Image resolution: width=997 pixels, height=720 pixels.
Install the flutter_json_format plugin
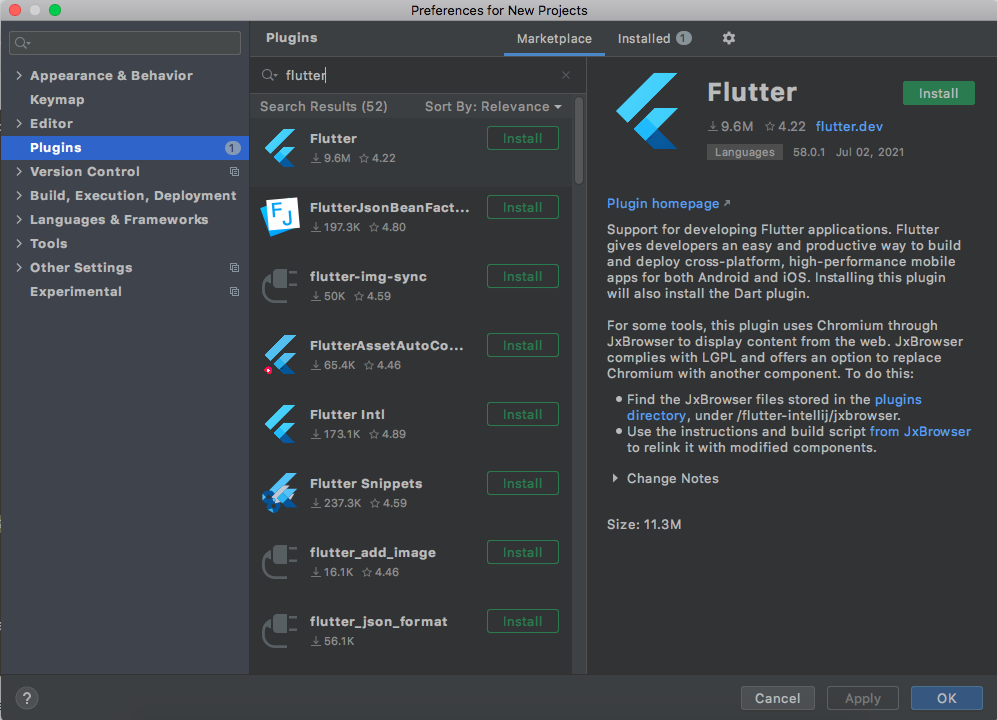tap(523, 621)
